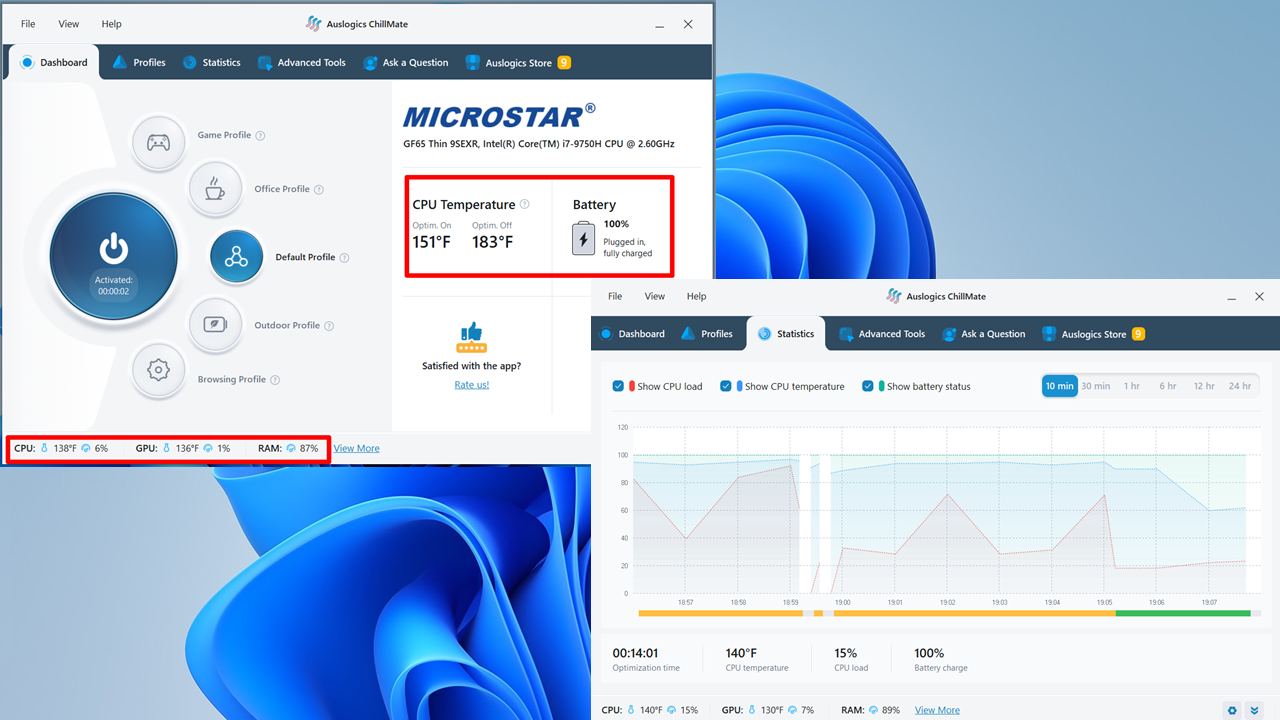Screen dimensions: 1280x720
Task: Collapse statistics using the double-chevron icon
Action: pyautogui.click(x=1255, y=710)
